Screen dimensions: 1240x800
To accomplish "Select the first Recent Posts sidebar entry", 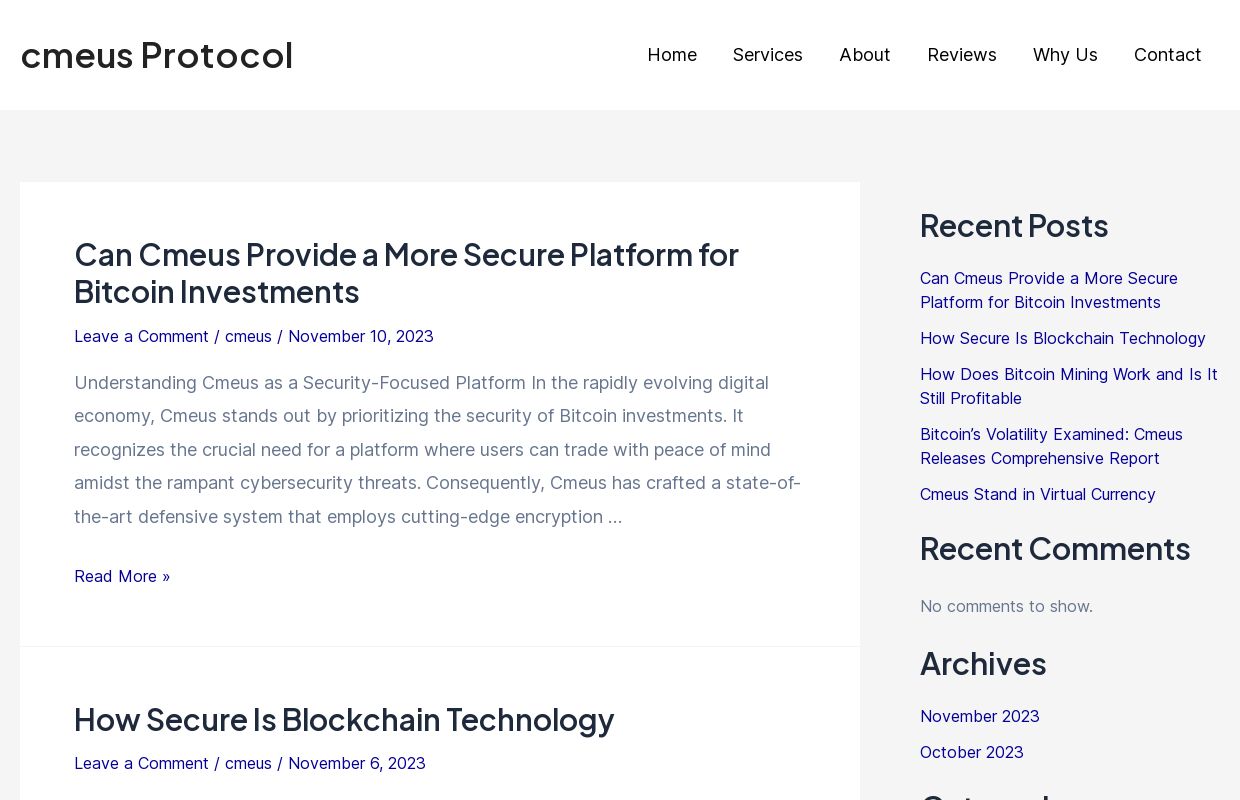I will point(1048,290).
